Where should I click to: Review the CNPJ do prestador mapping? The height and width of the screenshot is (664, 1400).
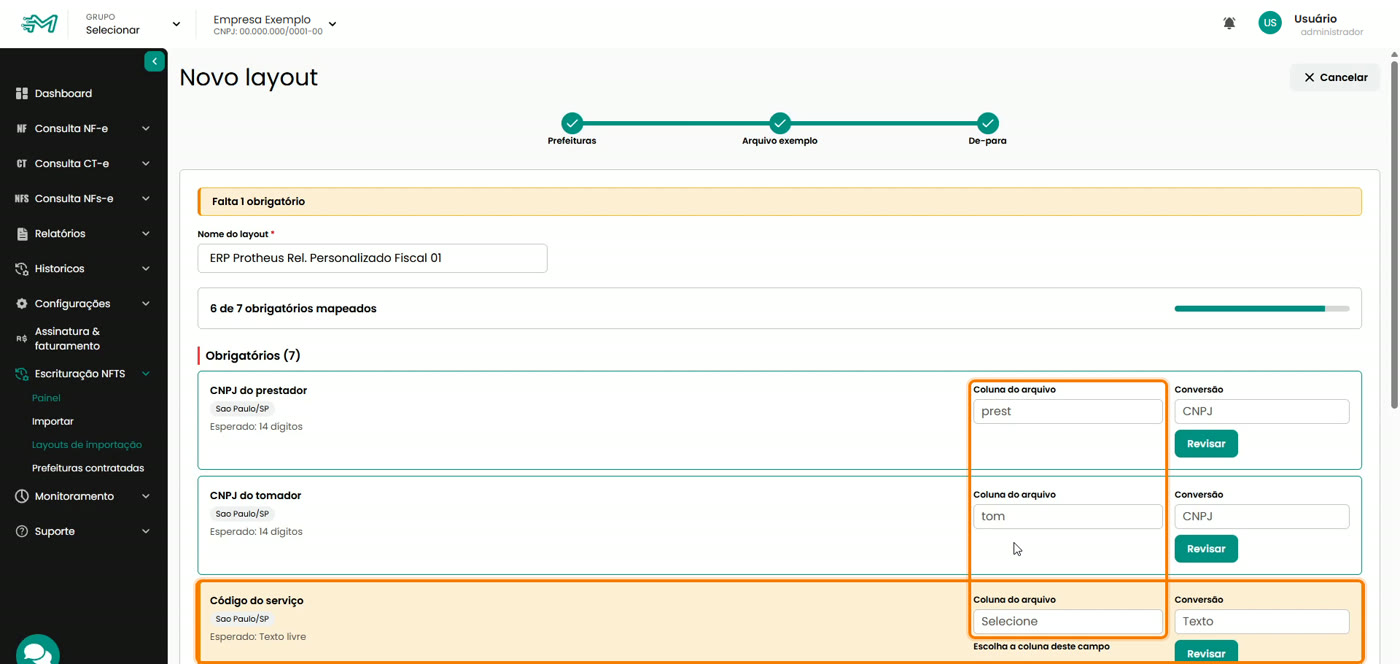(x=1206, y=443)
